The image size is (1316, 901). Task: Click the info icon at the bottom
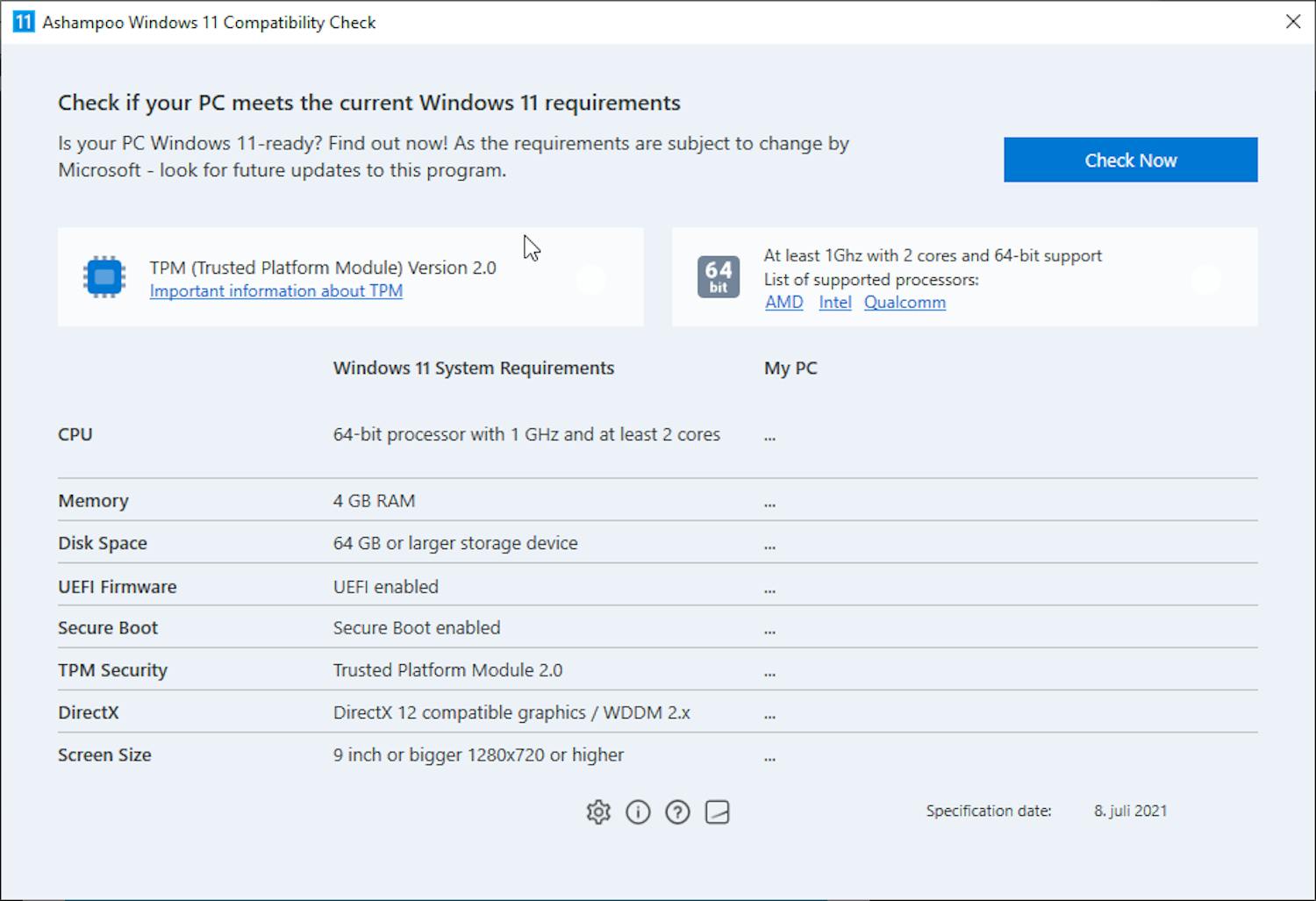tap(638, 812)
